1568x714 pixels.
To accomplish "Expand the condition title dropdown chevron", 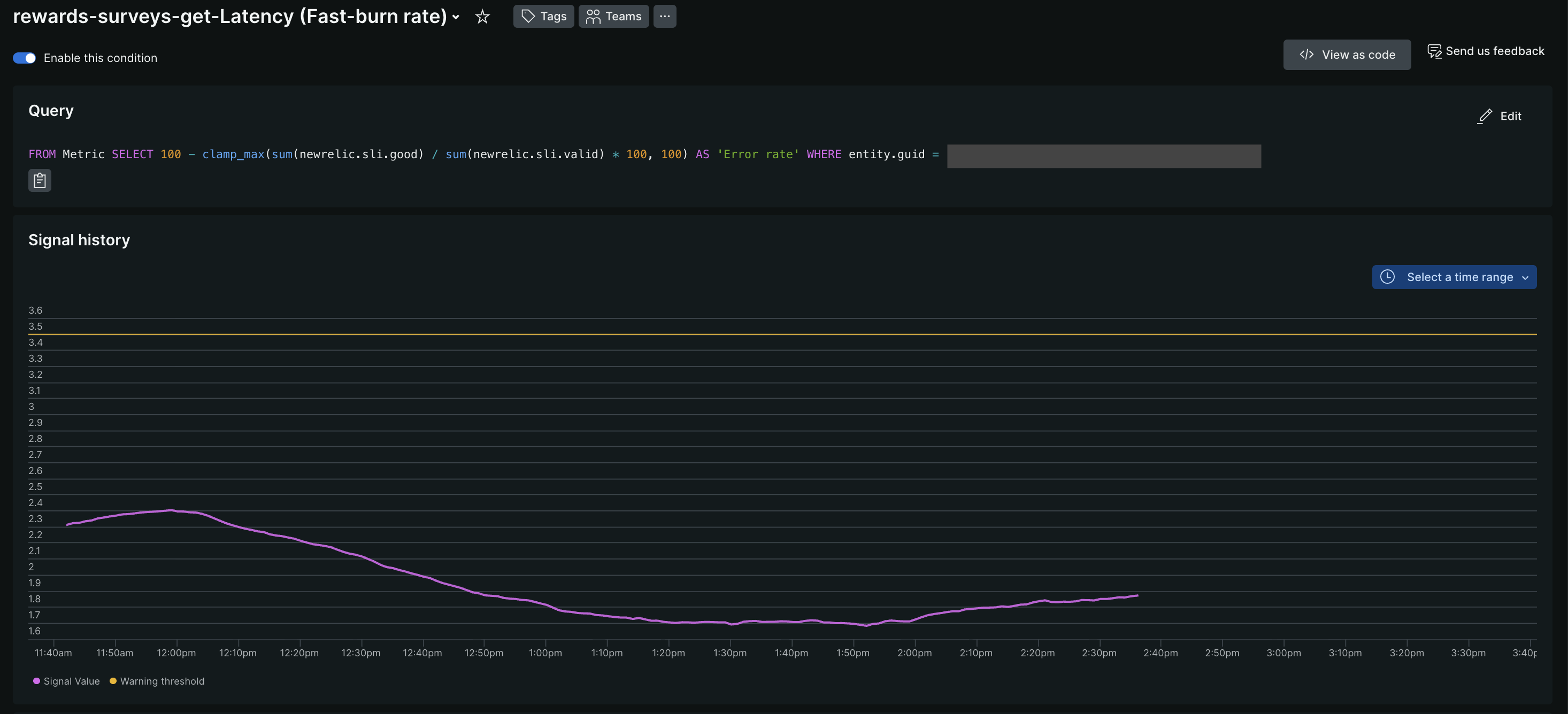I will pos(456,17).
